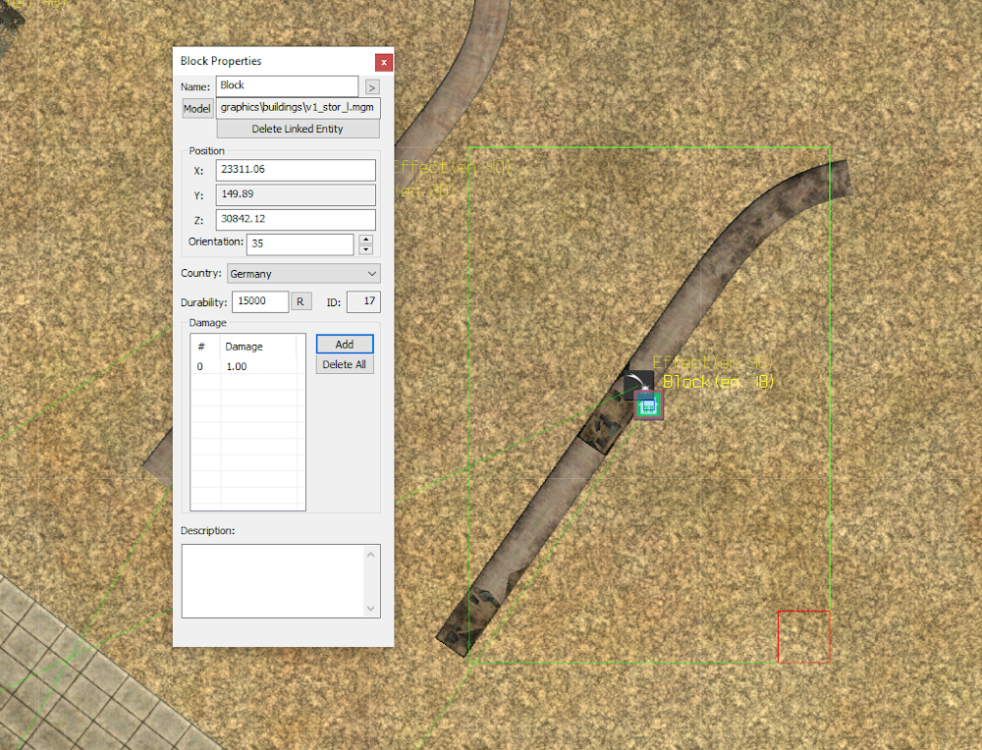The image size is (982, 750).
Task: Click the Damage column header
Action: (x=258, y=346)
